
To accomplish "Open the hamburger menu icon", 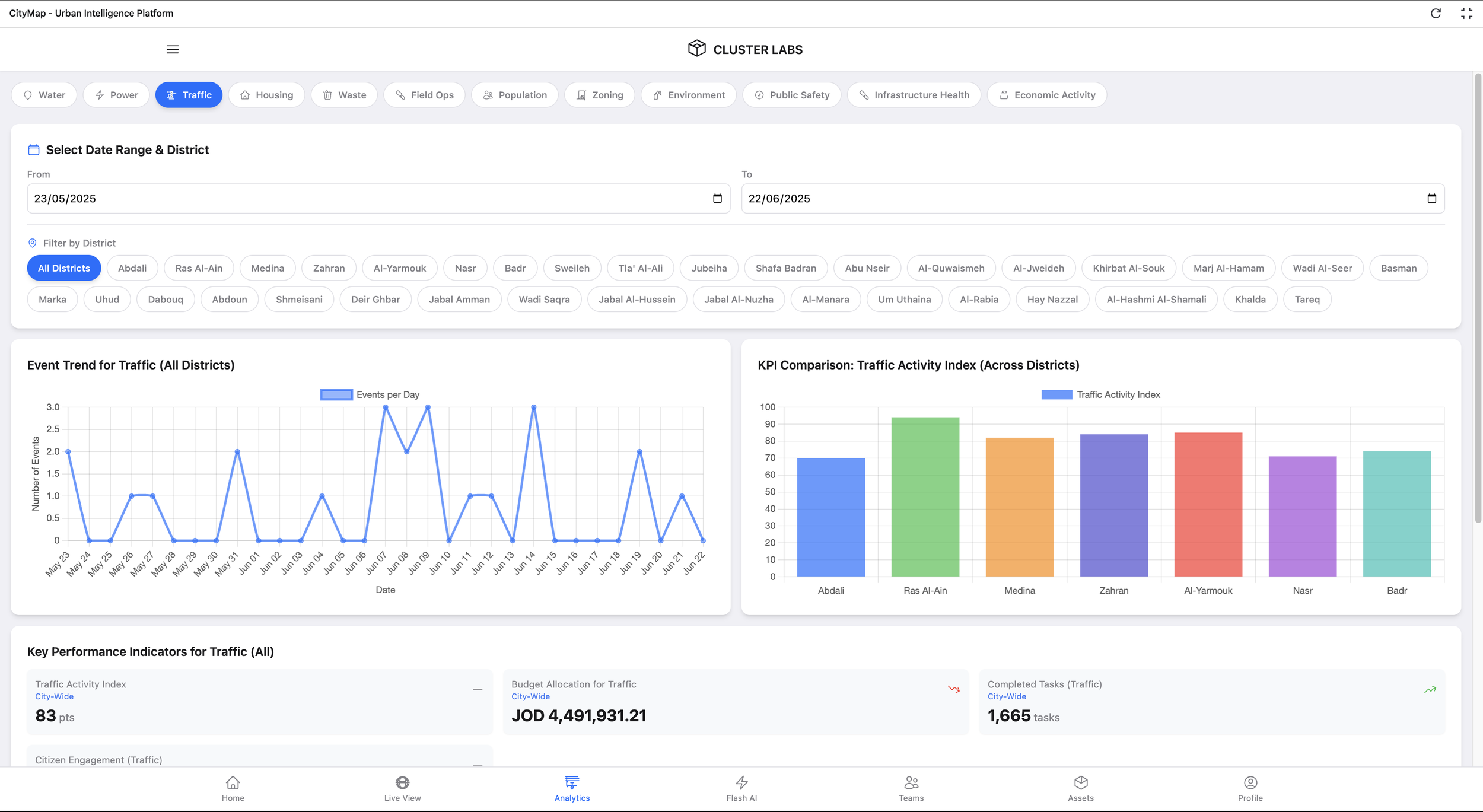I will pyautogui.click(x=173, y=49).
